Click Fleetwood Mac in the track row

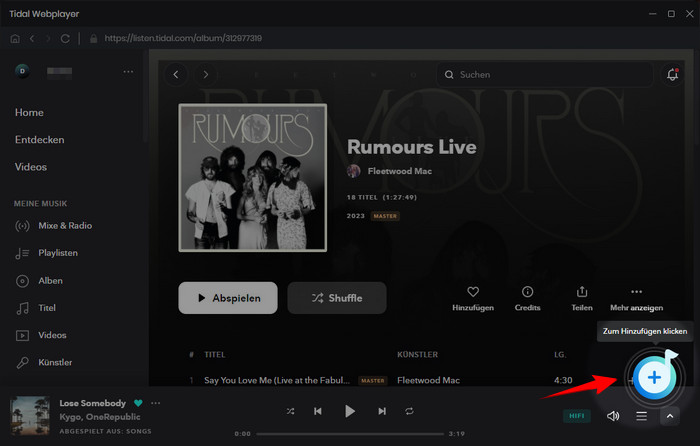(429, 380)
